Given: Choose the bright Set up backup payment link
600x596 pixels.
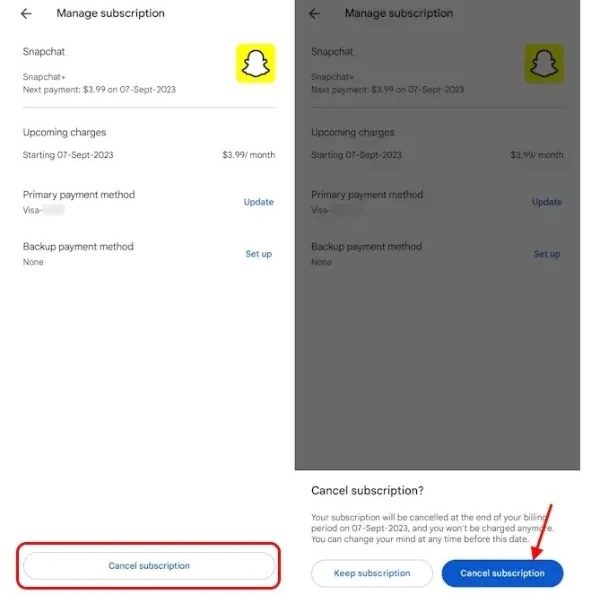Looking at the screenshot, I should [x=259, y=254].
